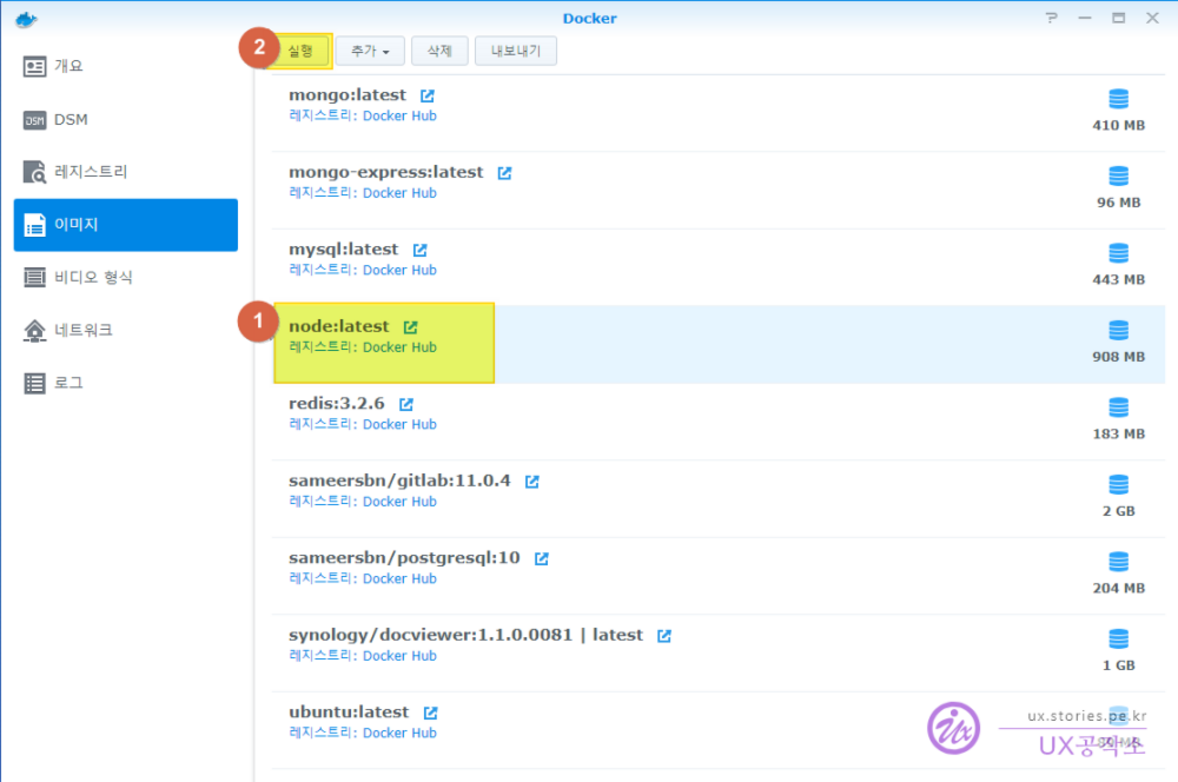Click the 내보내기 export button
The width and height of the screenshot is (1178, 782).
pyautogui.click(x=516, y=51)
